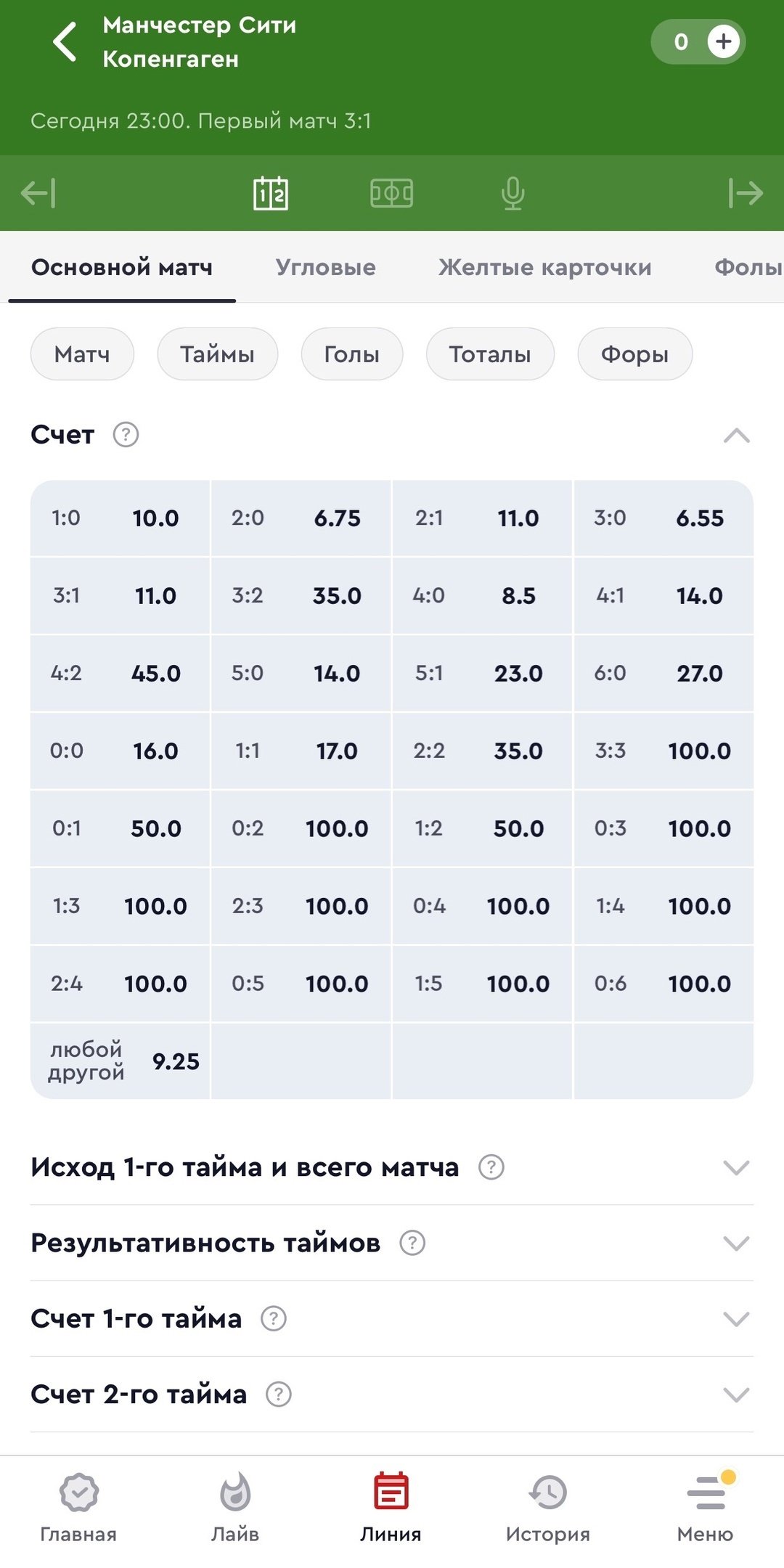Select the Тоталы filter chip

490,354
